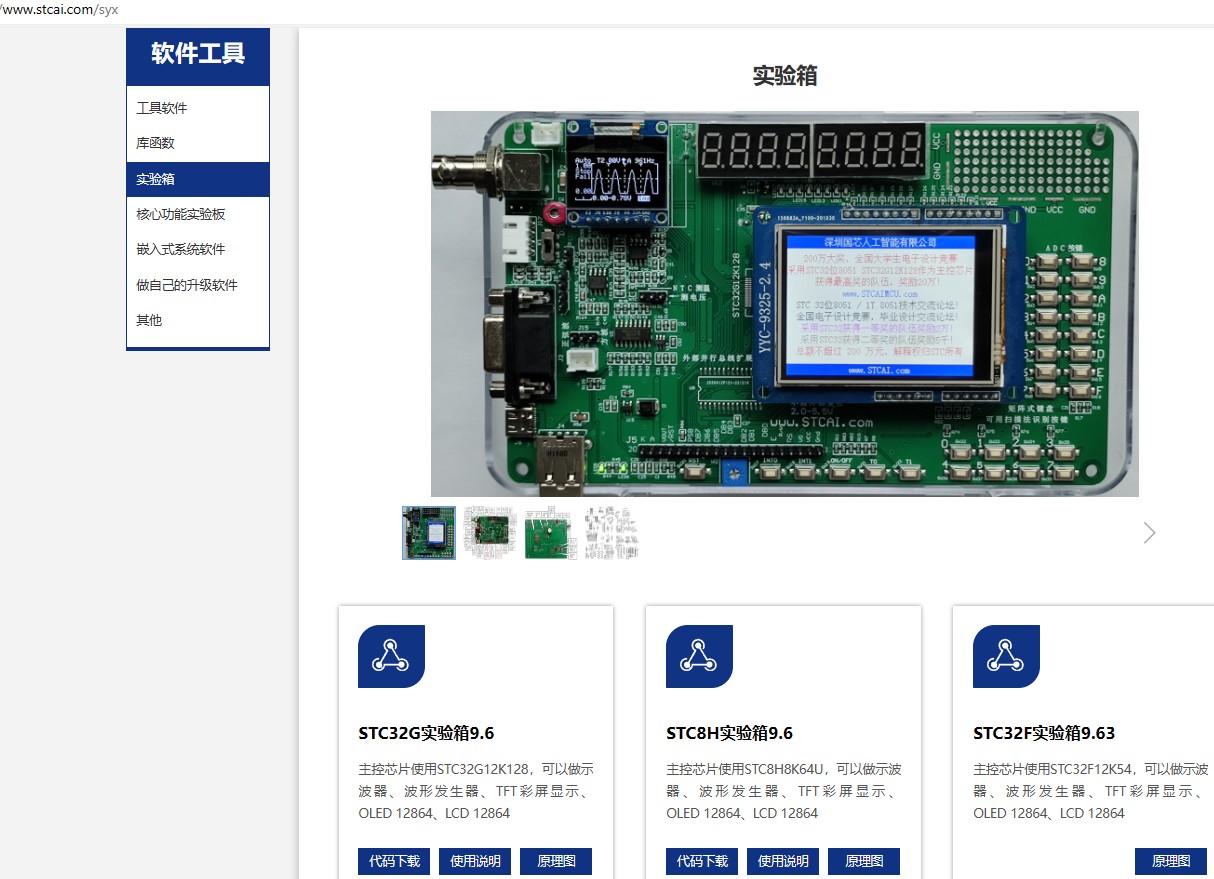Click 使用说明 for STC32G实验箱
The height and width of the screenshot is (879, 1214).
(475, 861)
